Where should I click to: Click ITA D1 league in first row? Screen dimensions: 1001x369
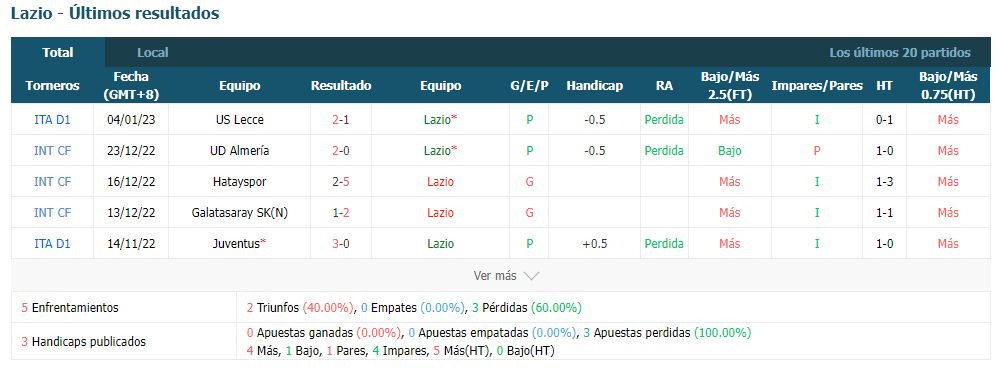pos(52,120)
